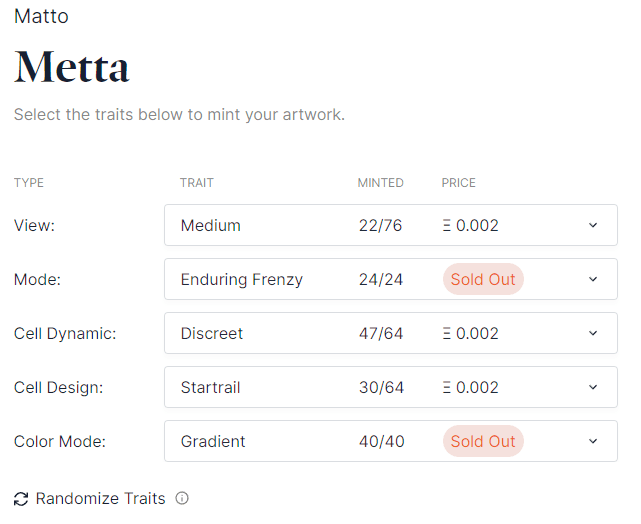Click the Sold Out badge in Mode row
The width and height of the screenshot is (641, 524).
point(483,279)
